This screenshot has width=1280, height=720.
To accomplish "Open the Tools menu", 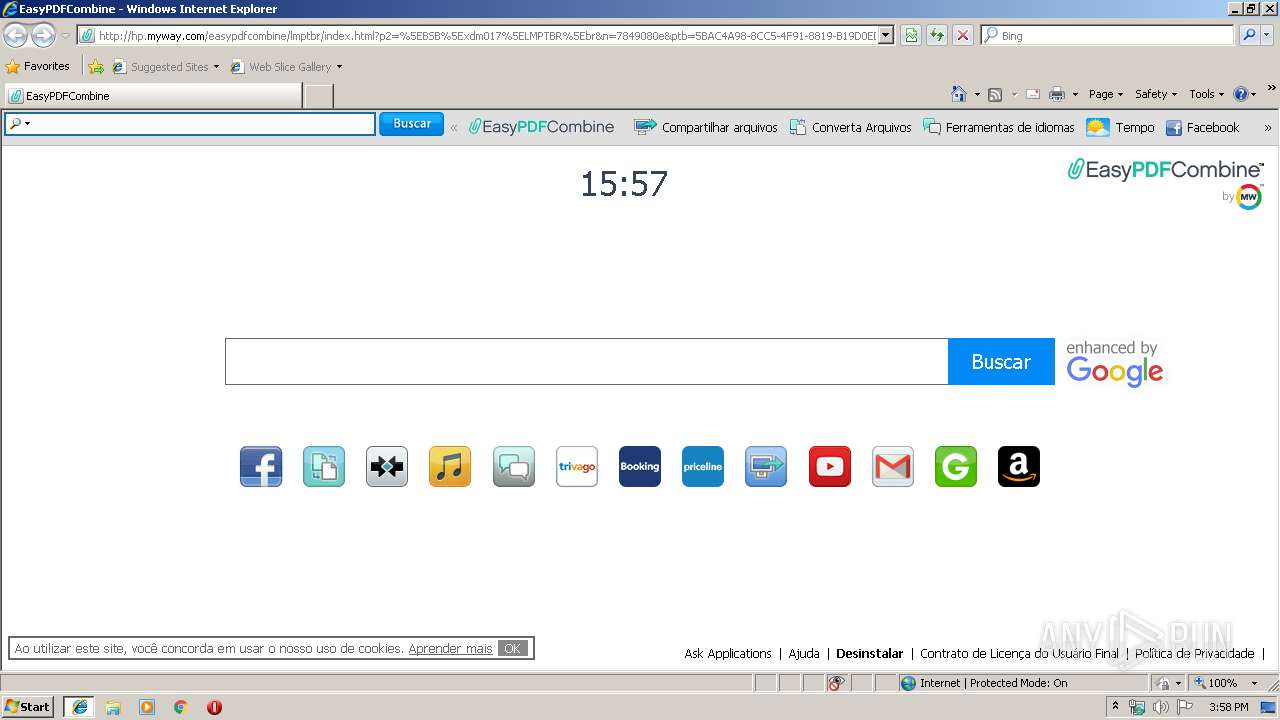I will 1206,94.
